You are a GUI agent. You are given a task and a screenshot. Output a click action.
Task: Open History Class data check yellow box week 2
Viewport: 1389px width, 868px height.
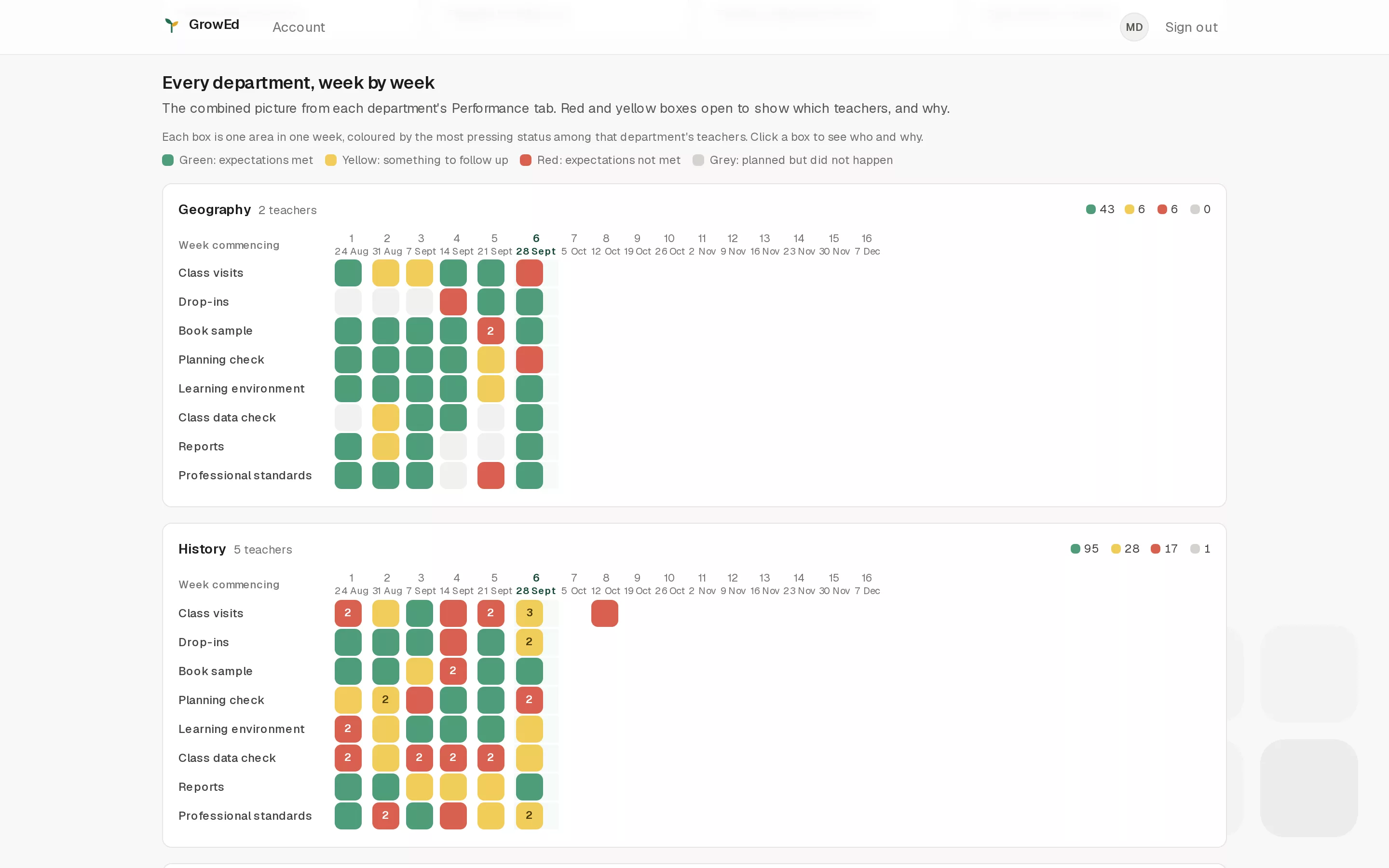point(386,758)
